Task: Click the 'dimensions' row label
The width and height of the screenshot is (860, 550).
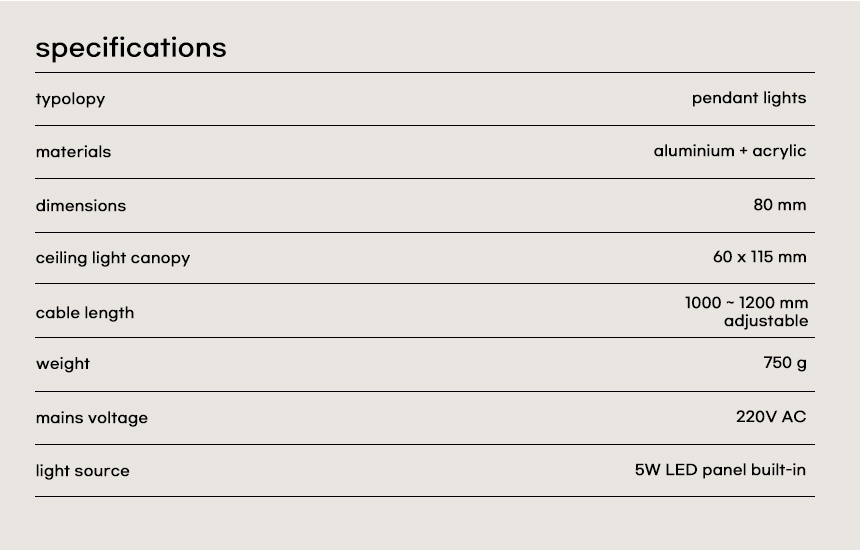Action: (x=81, y=206)
